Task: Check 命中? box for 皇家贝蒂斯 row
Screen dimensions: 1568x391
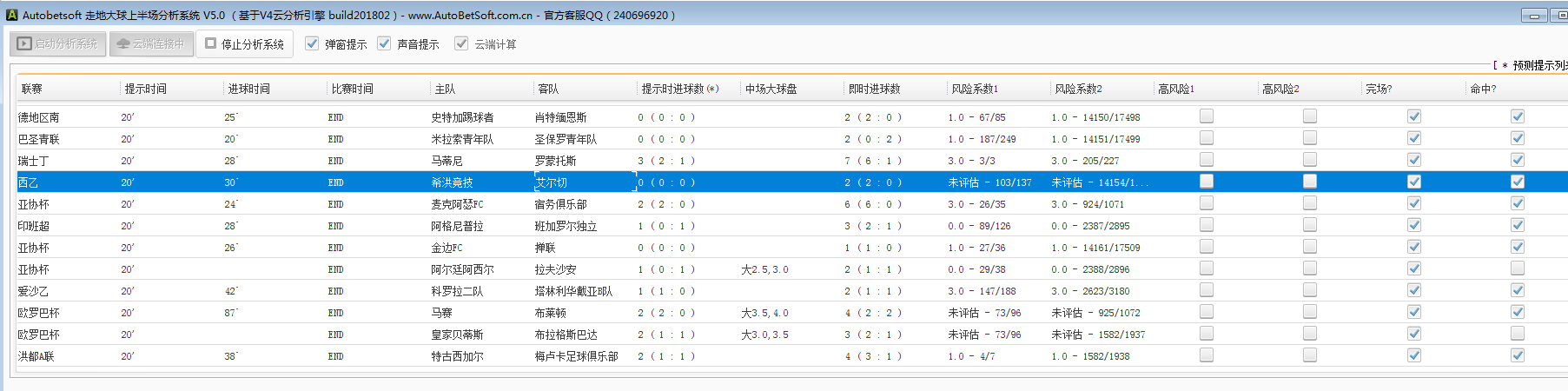Action: click(x=1518, y=334)
